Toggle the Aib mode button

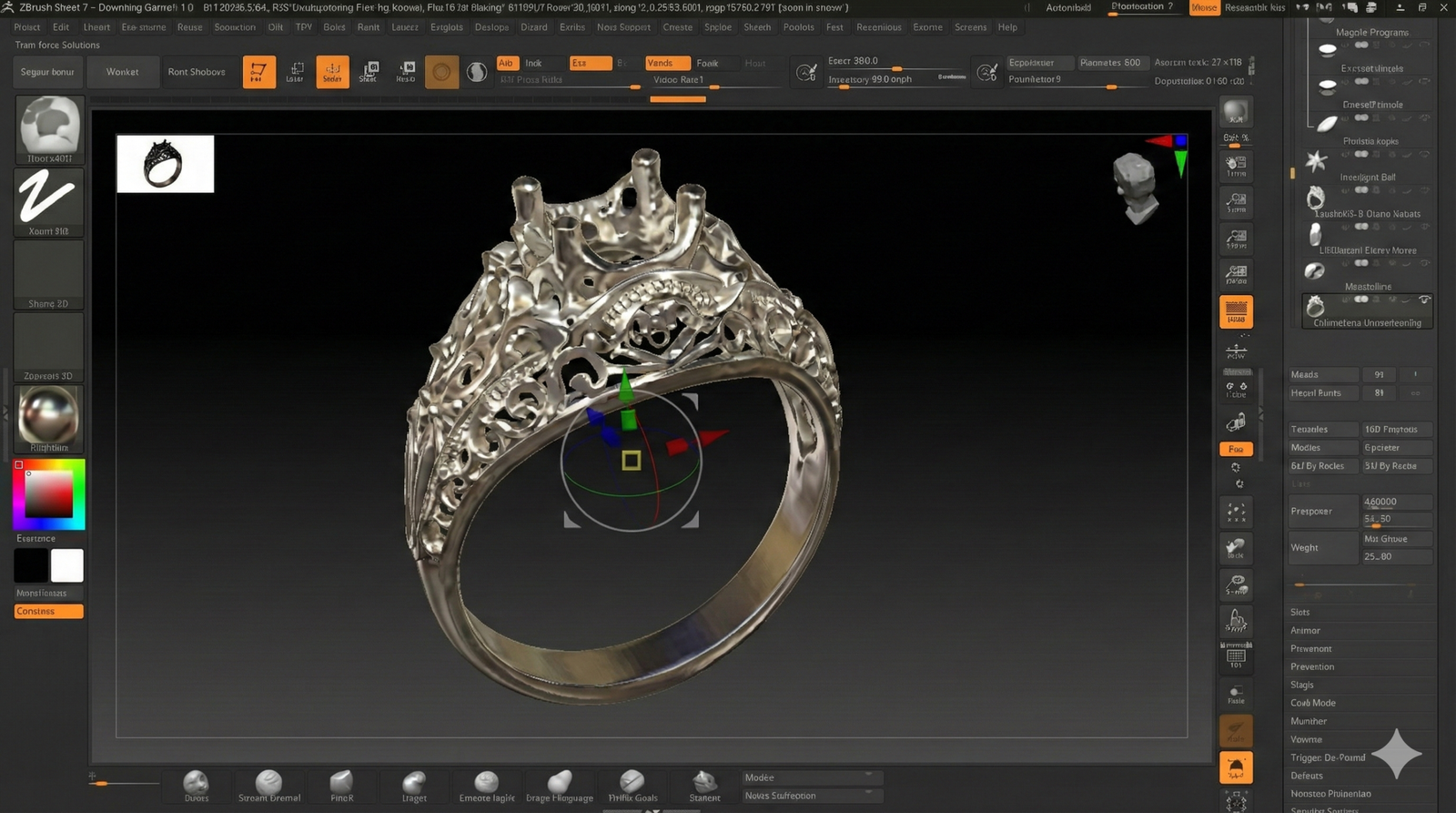(507, 63)
